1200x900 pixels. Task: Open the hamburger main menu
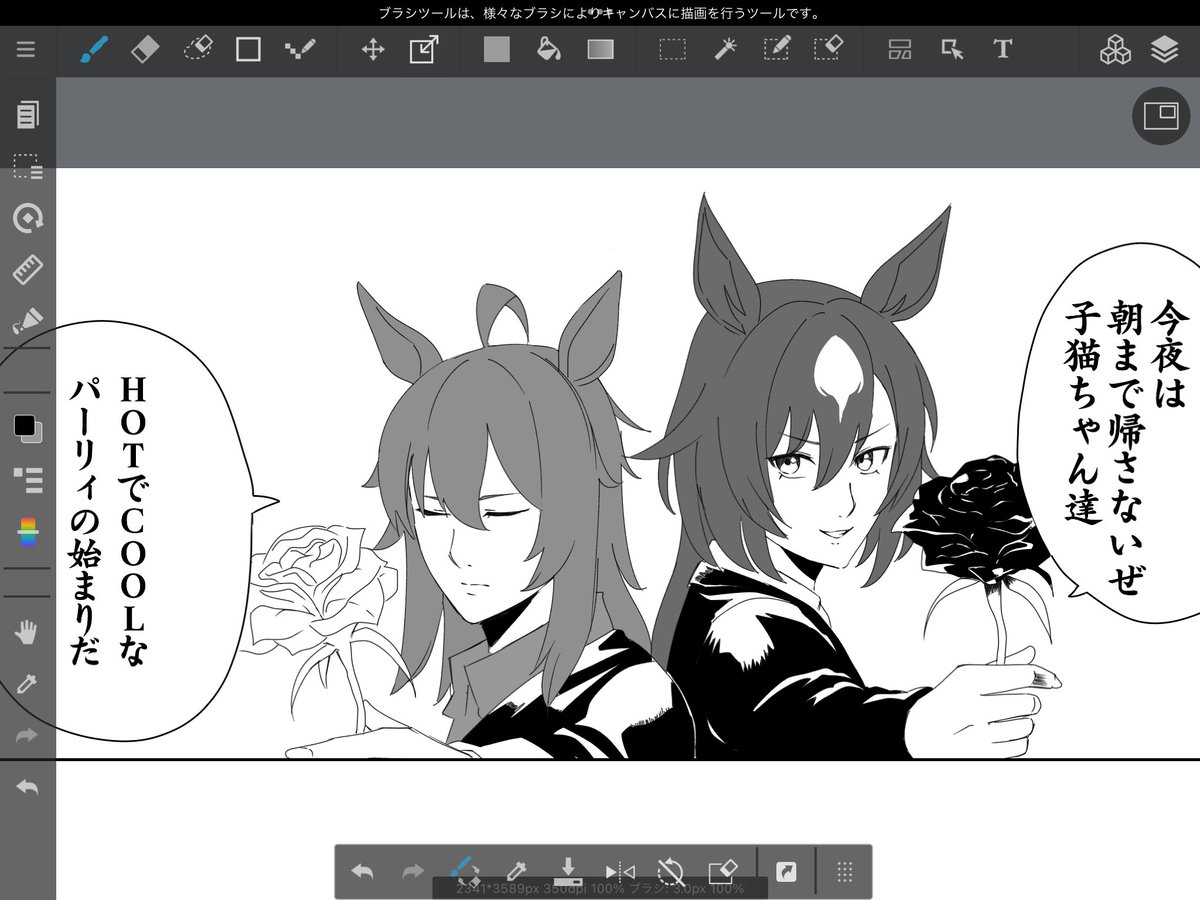[x=25, y=49]
